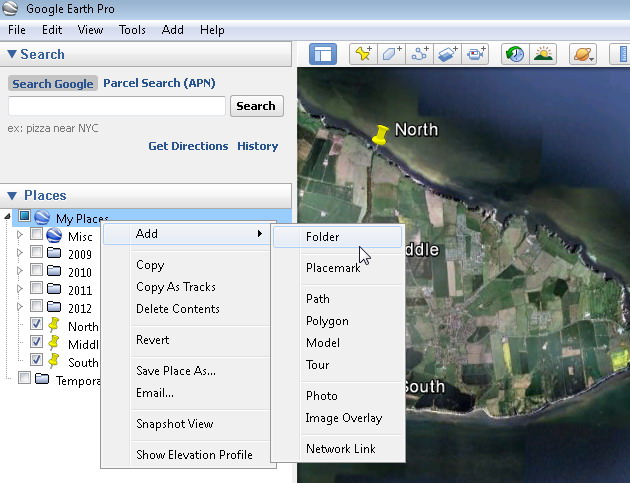Viewport: 630px width, 483px height.
Task: Check the Misc checkbox
Action: point(36,234)
